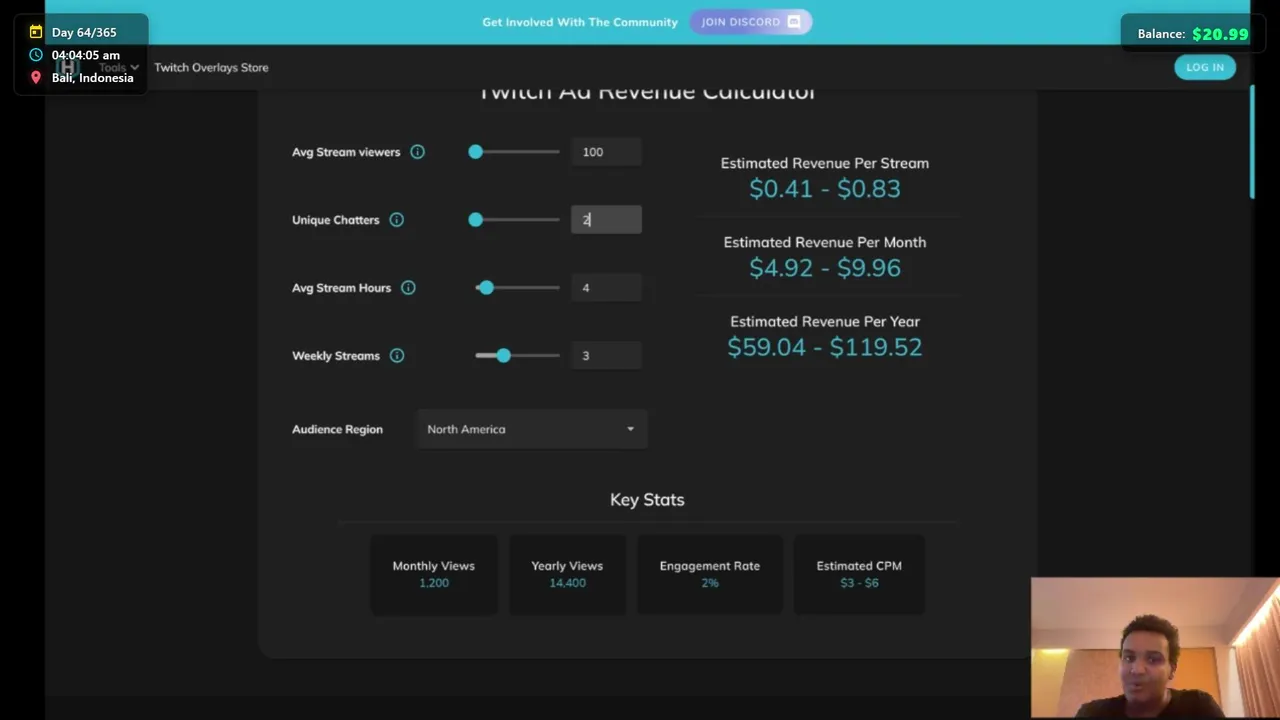The image size is (1280, 720).
Task: Open the Tools menu in navigation
Action: point(119,68)
